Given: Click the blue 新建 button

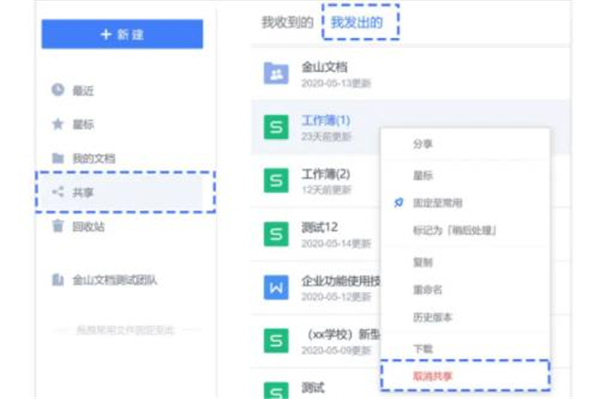Looking at the screenshot, I should click(x=122, y=34).
